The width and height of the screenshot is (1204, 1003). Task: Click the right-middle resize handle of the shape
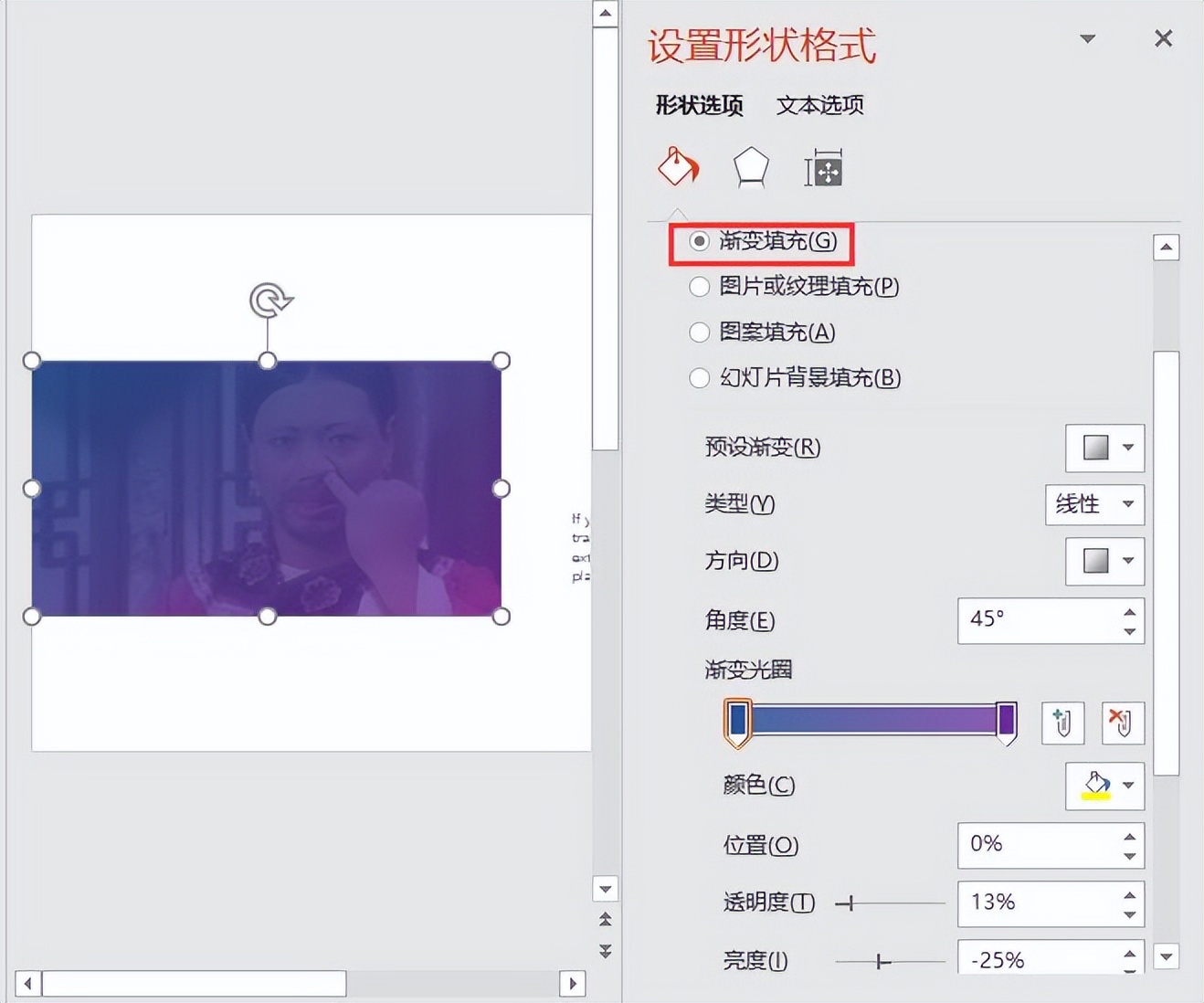pos(501,489)
